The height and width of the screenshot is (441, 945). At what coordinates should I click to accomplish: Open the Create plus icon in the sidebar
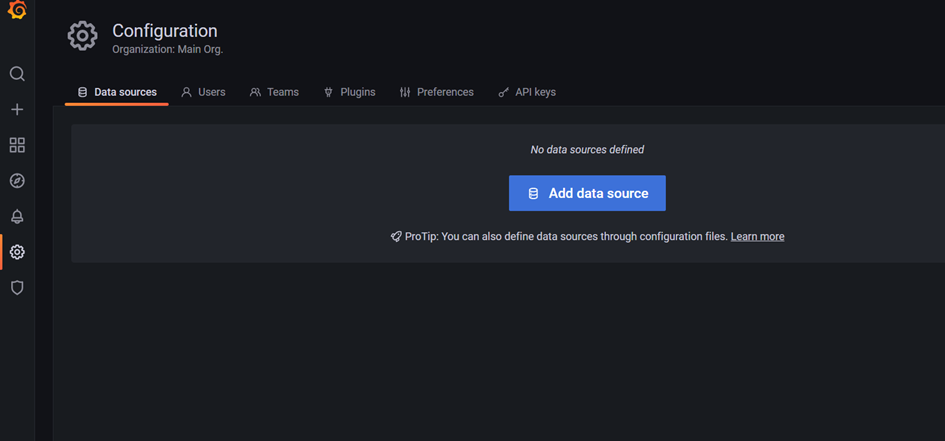tap(17, 110)
